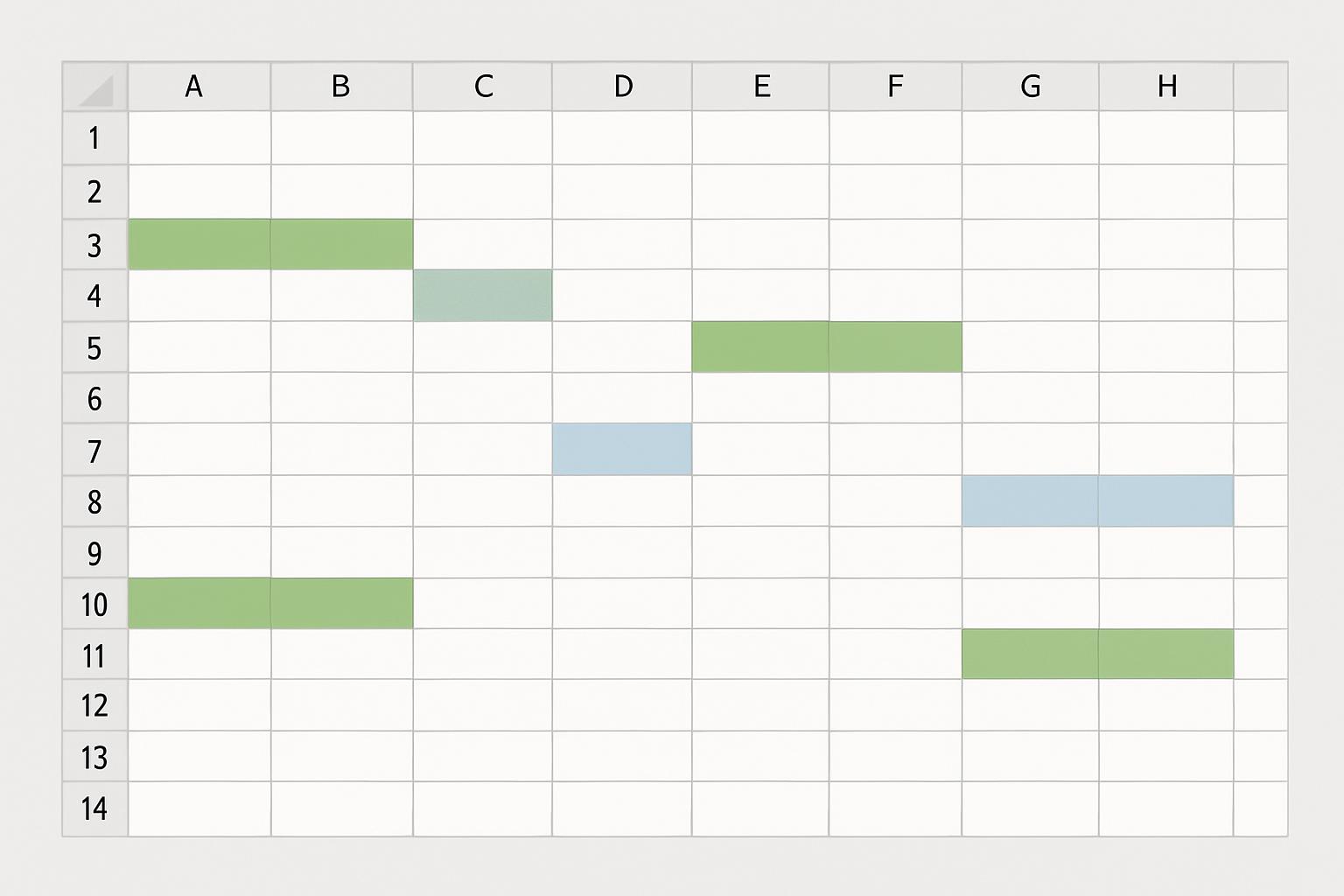This screenshot has height=896, width=1344.
Task: Click column F header
Action: click(895, 87)
